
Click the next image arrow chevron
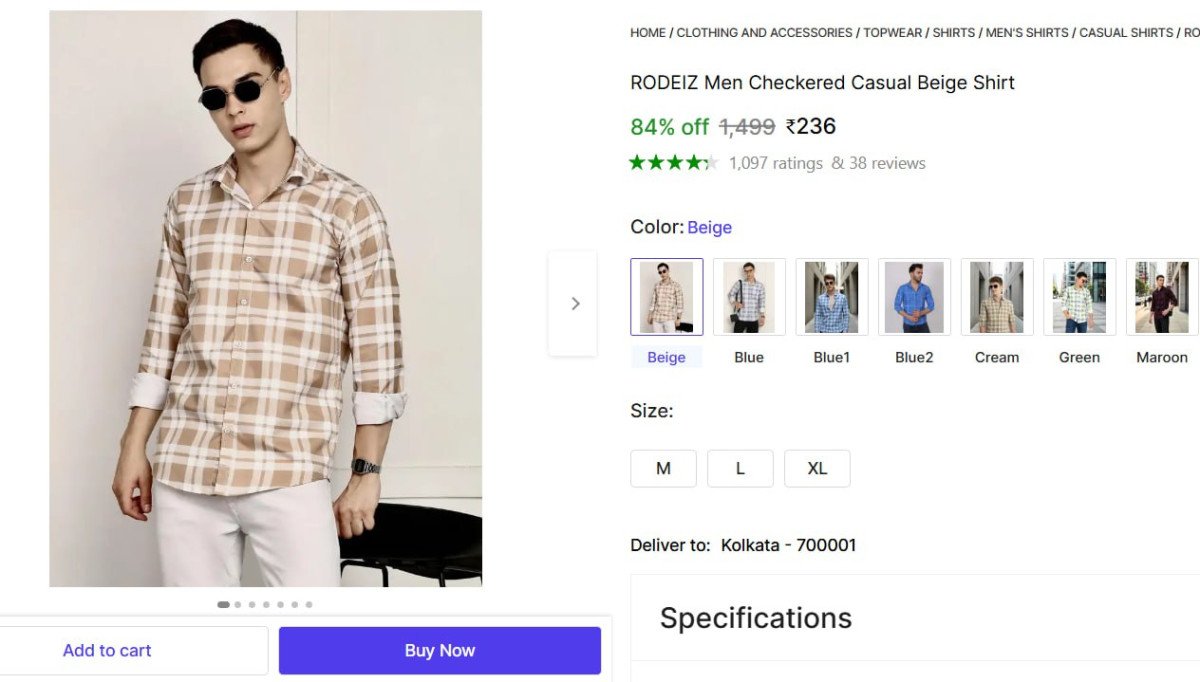coord(575,304)
